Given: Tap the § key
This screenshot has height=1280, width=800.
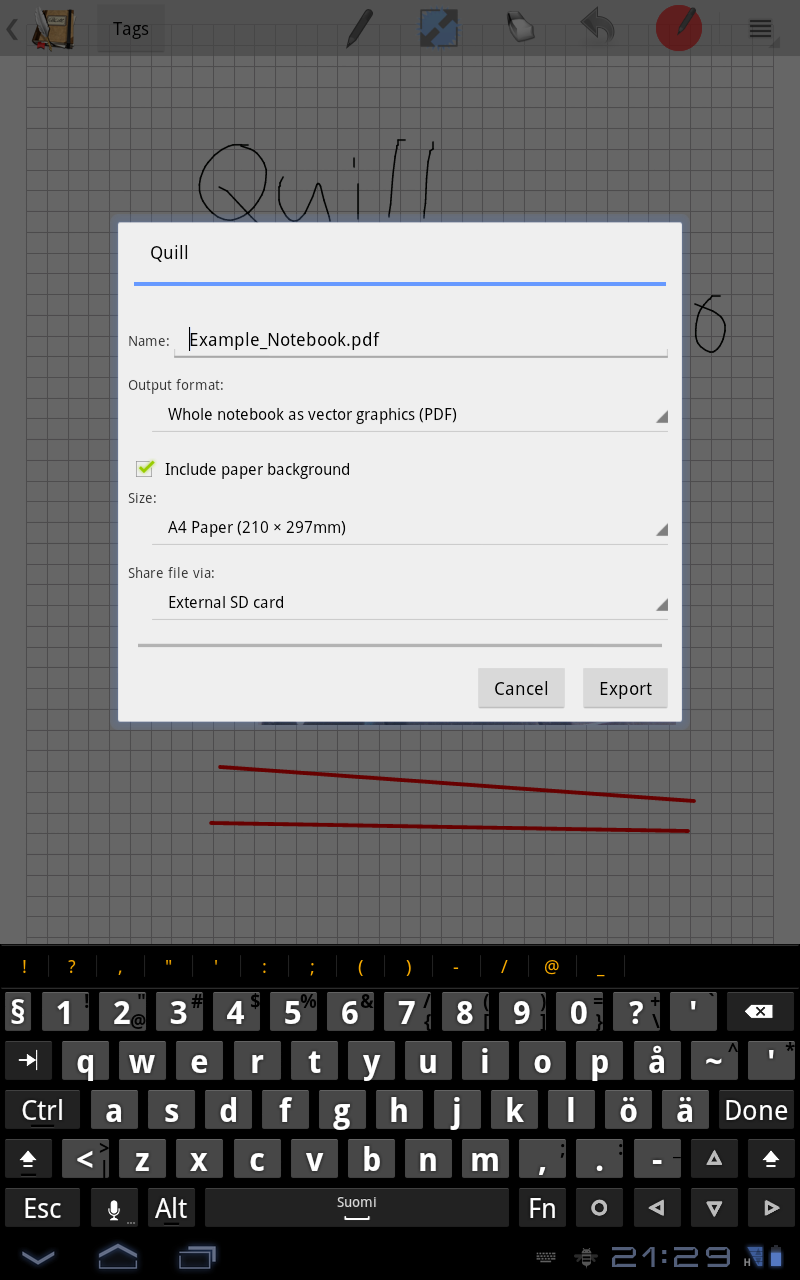Looking at the screenshot, I should (x=18, y=1012).
